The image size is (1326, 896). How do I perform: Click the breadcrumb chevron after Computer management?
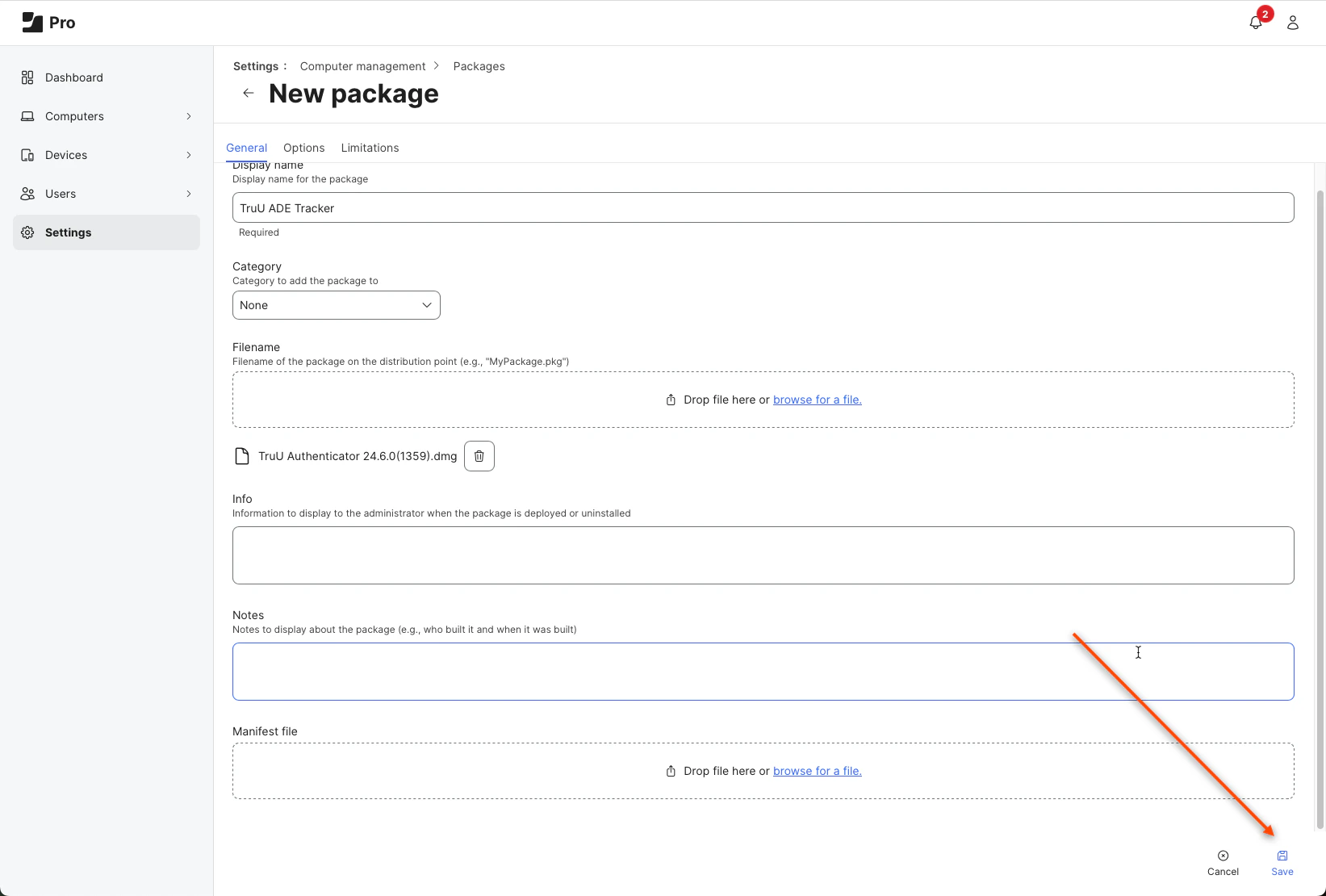(437, 66)
